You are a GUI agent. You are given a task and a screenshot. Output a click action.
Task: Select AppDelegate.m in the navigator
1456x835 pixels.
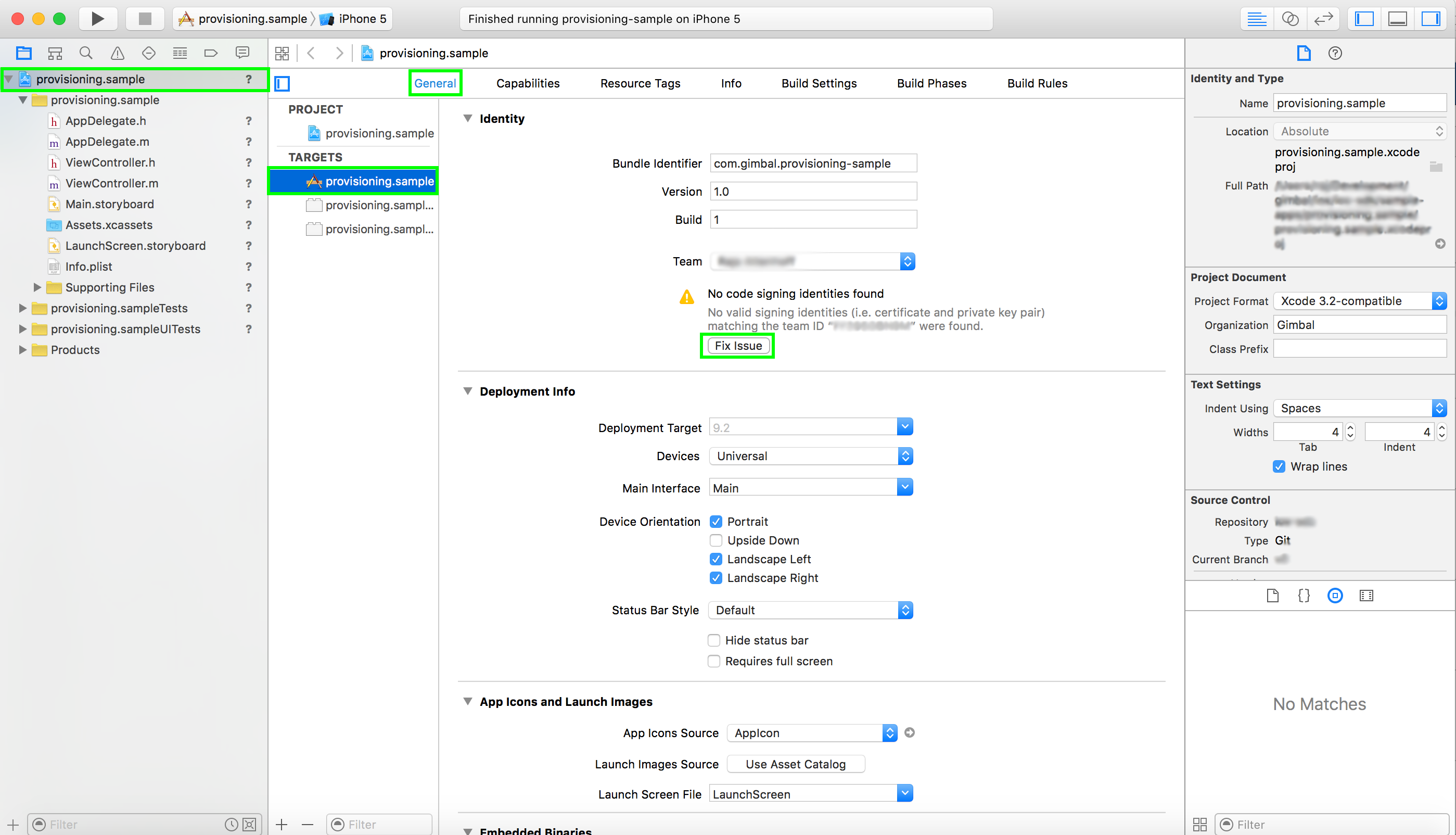click(x=107, y=142)
